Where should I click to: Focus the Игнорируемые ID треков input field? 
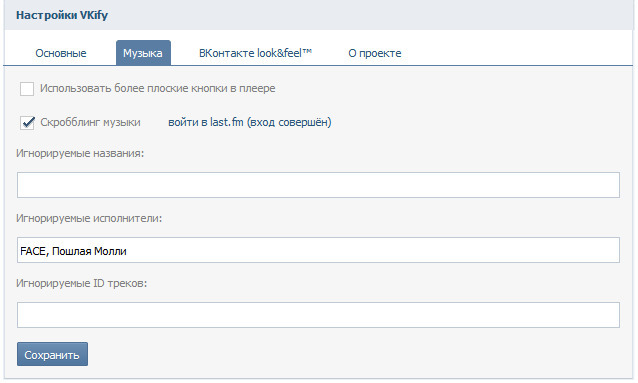[x=318, y=315]
